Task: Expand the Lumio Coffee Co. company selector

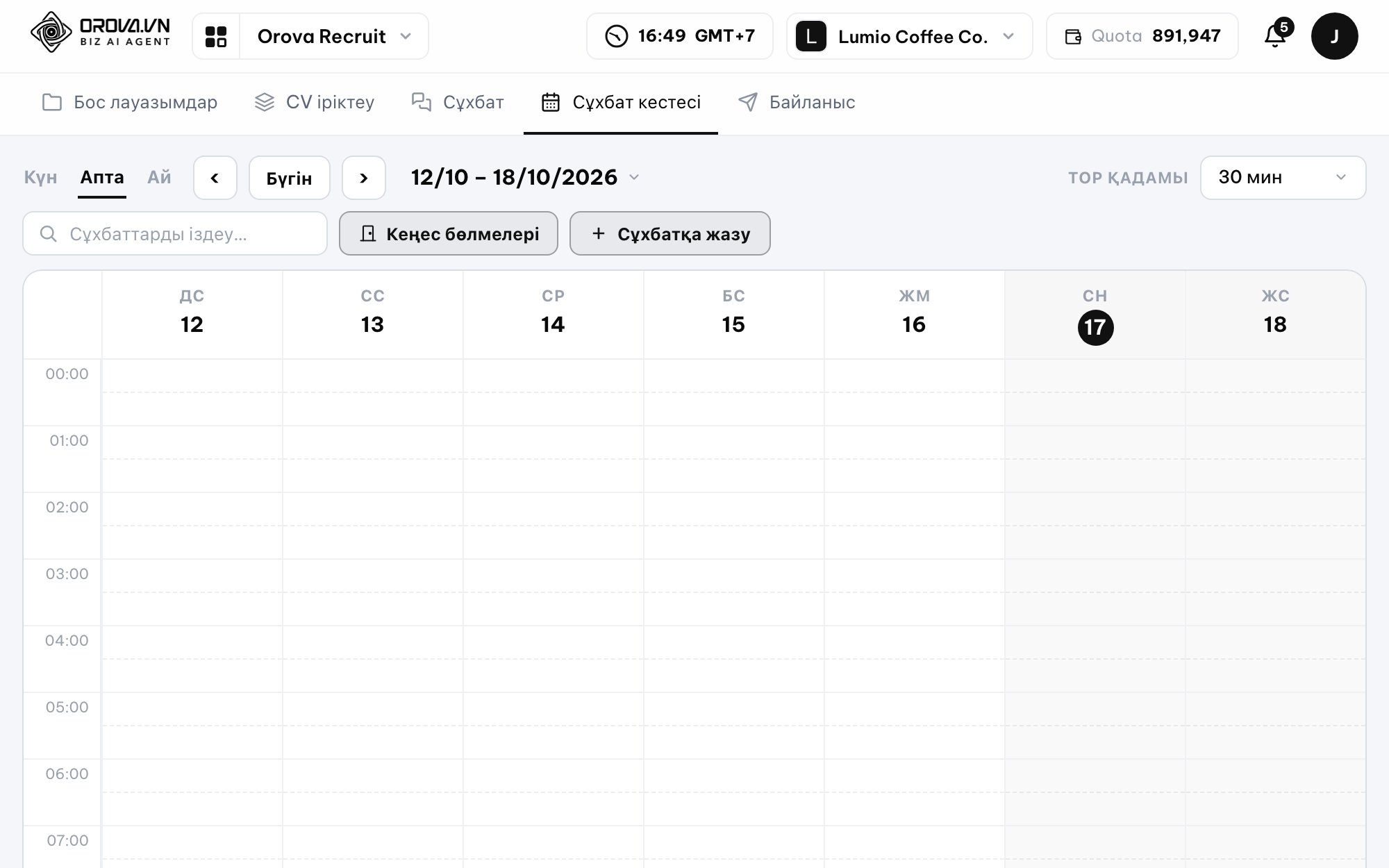Action: (909, 36)
